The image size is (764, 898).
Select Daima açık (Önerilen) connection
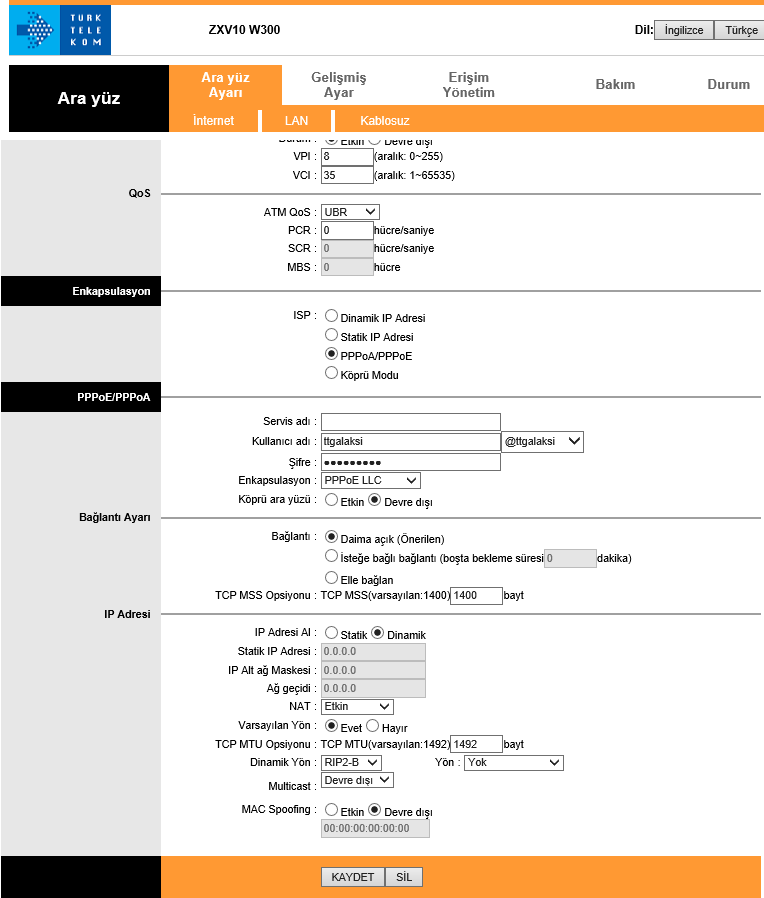331,537
